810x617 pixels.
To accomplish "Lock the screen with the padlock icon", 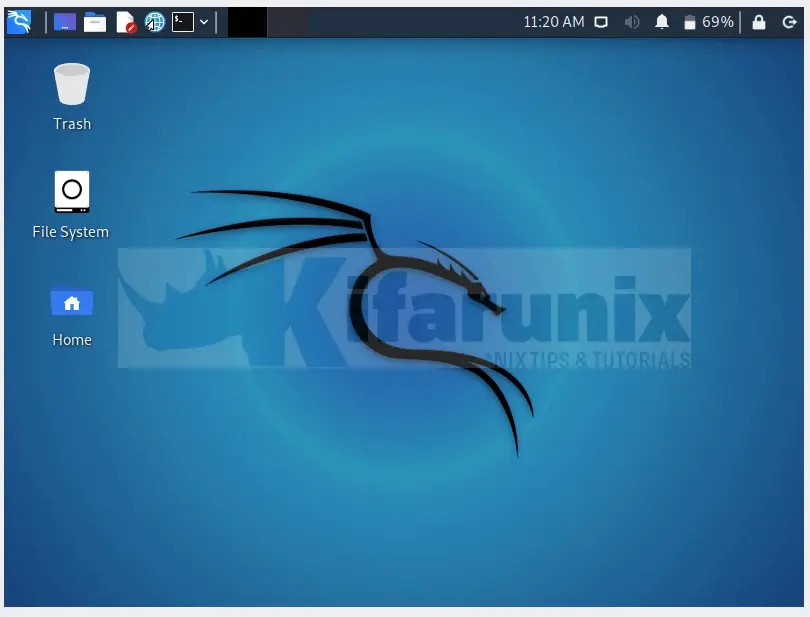I will tap(759, 22).
